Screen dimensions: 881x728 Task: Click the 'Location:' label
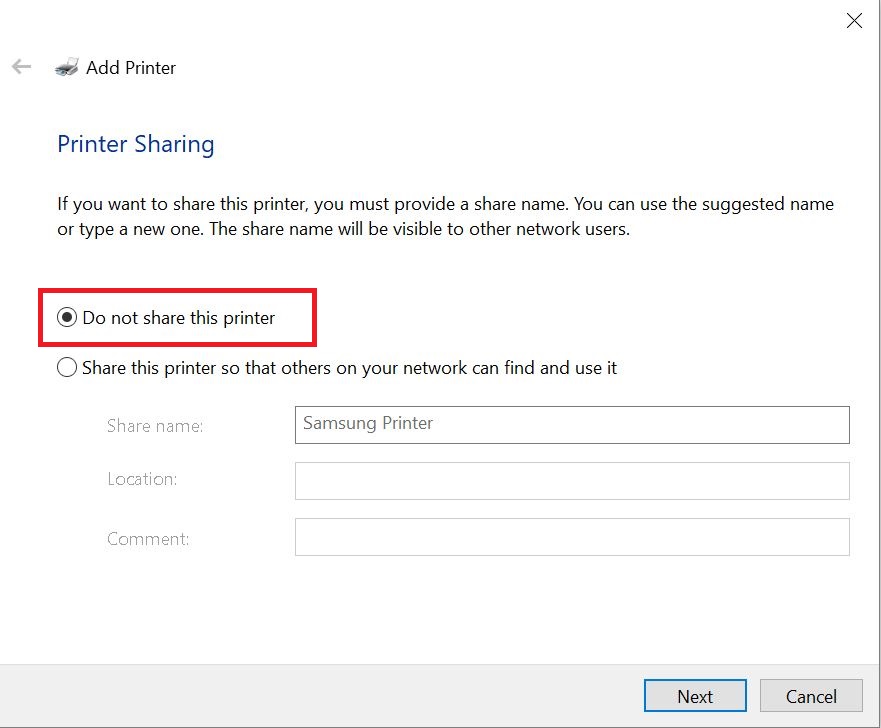(x=142, y=479)
